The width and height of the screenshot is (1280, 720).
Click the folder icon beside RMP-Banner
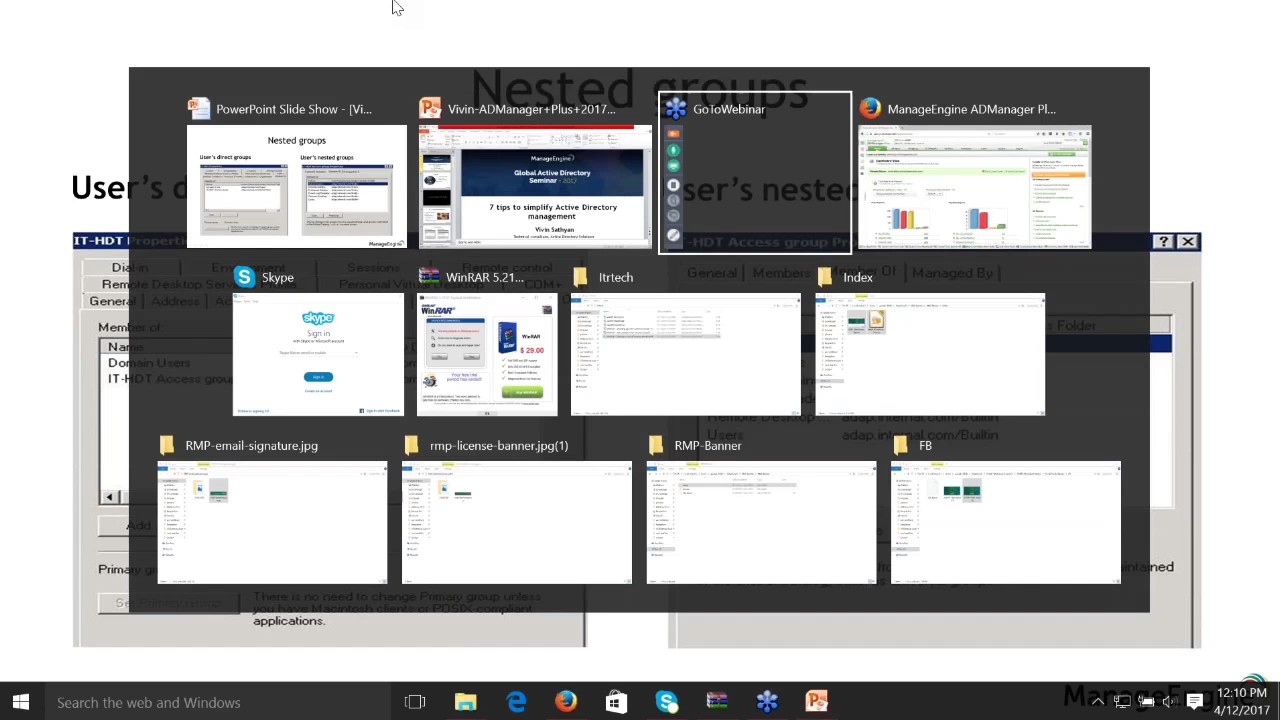(x=656, y=445)
